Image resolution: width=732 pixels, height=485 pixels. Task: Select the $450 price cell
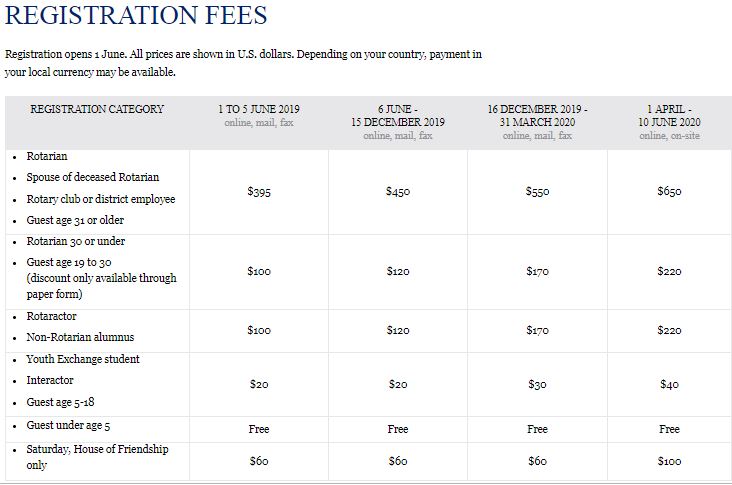click(398, 191)
